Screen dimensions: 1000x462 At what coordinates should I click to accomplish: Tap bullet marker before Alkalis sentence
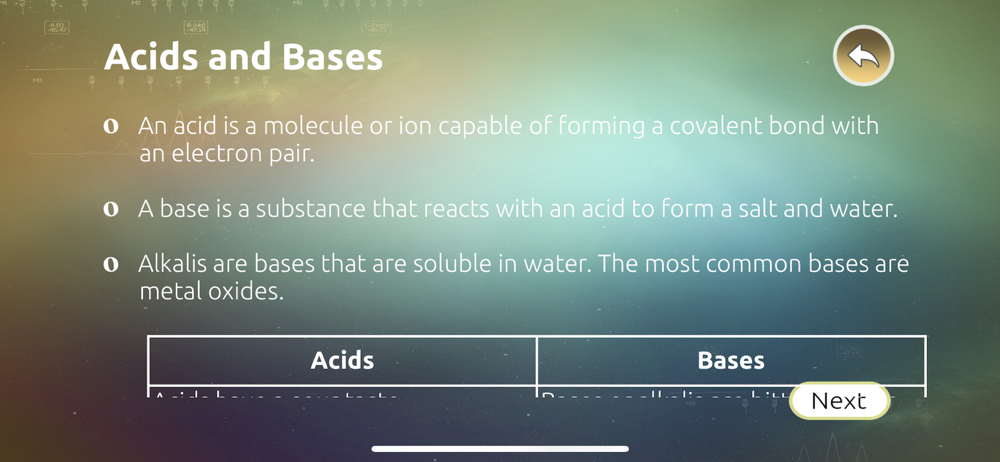(111, 265)
